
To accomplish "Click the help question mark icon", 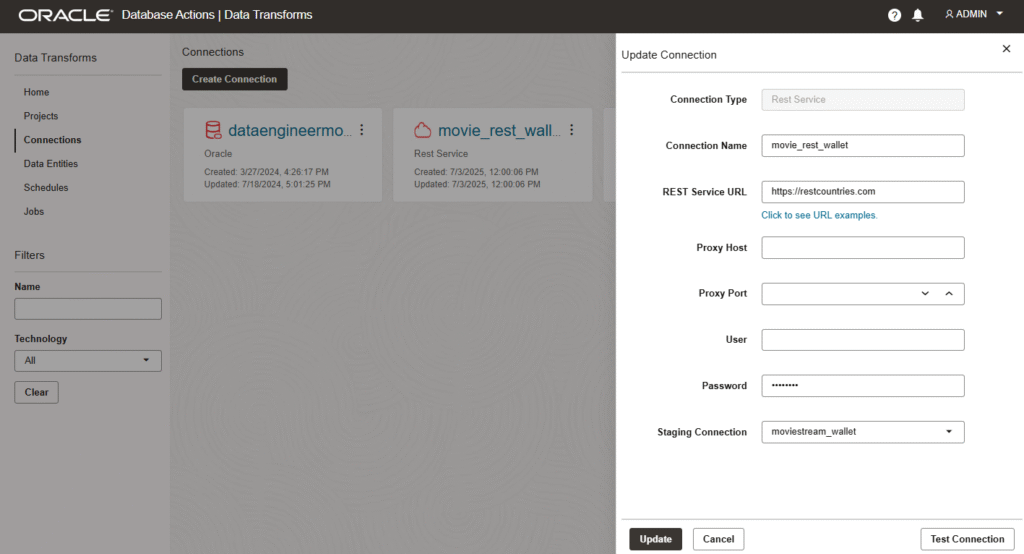I will coord(894,15).
